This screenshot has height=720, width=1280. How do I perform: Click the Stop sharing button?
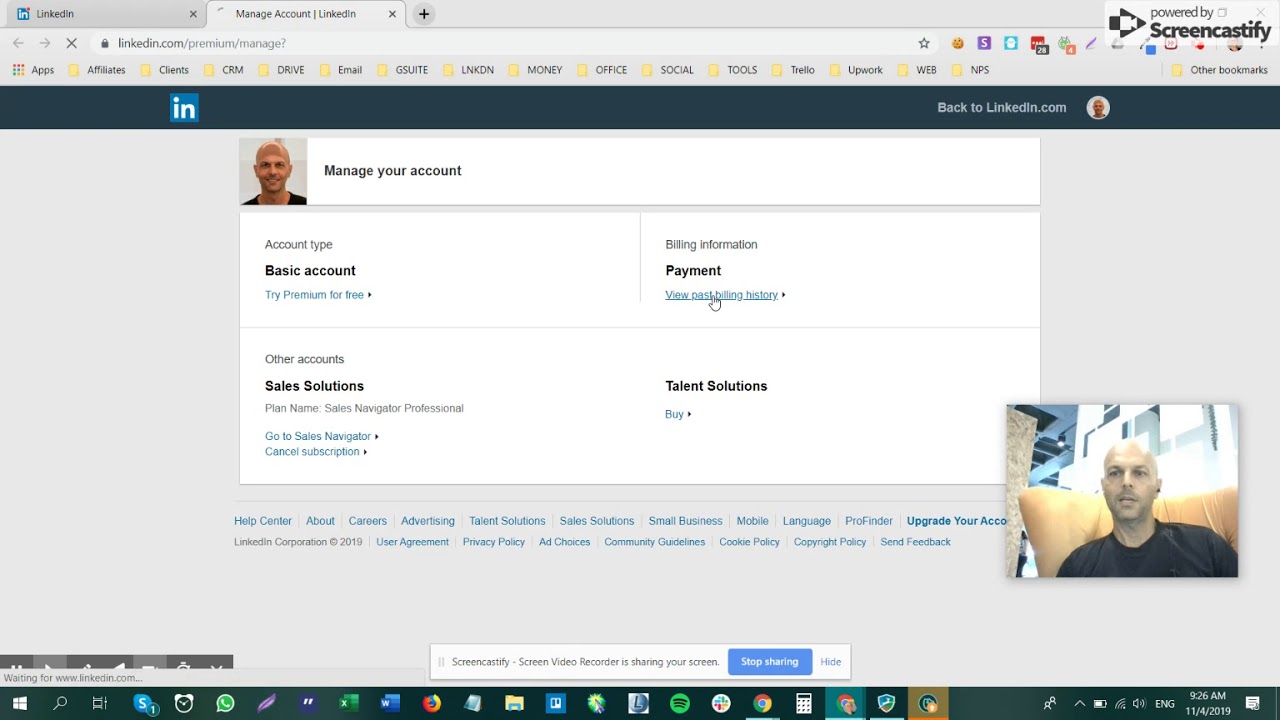pyautogui.click(x=770, y=662)
